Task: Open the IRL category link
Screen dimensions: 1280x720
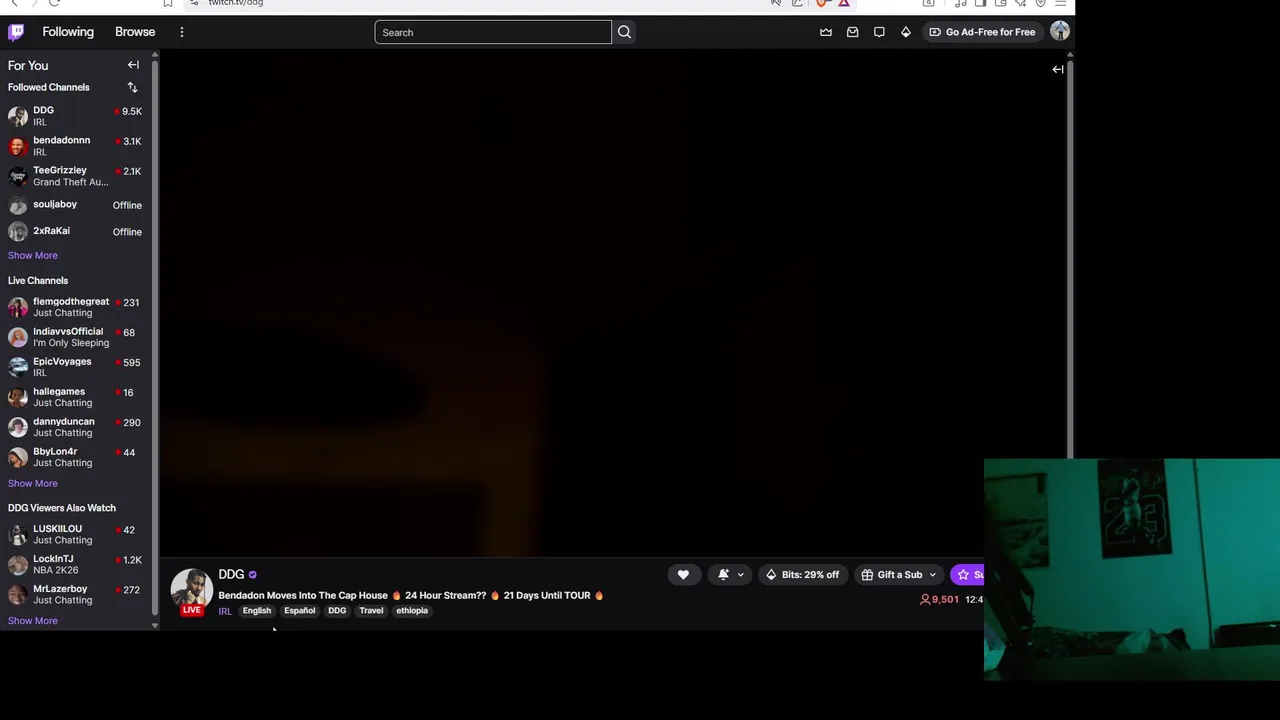Action: pyautogui.click(x=225, y=611)
